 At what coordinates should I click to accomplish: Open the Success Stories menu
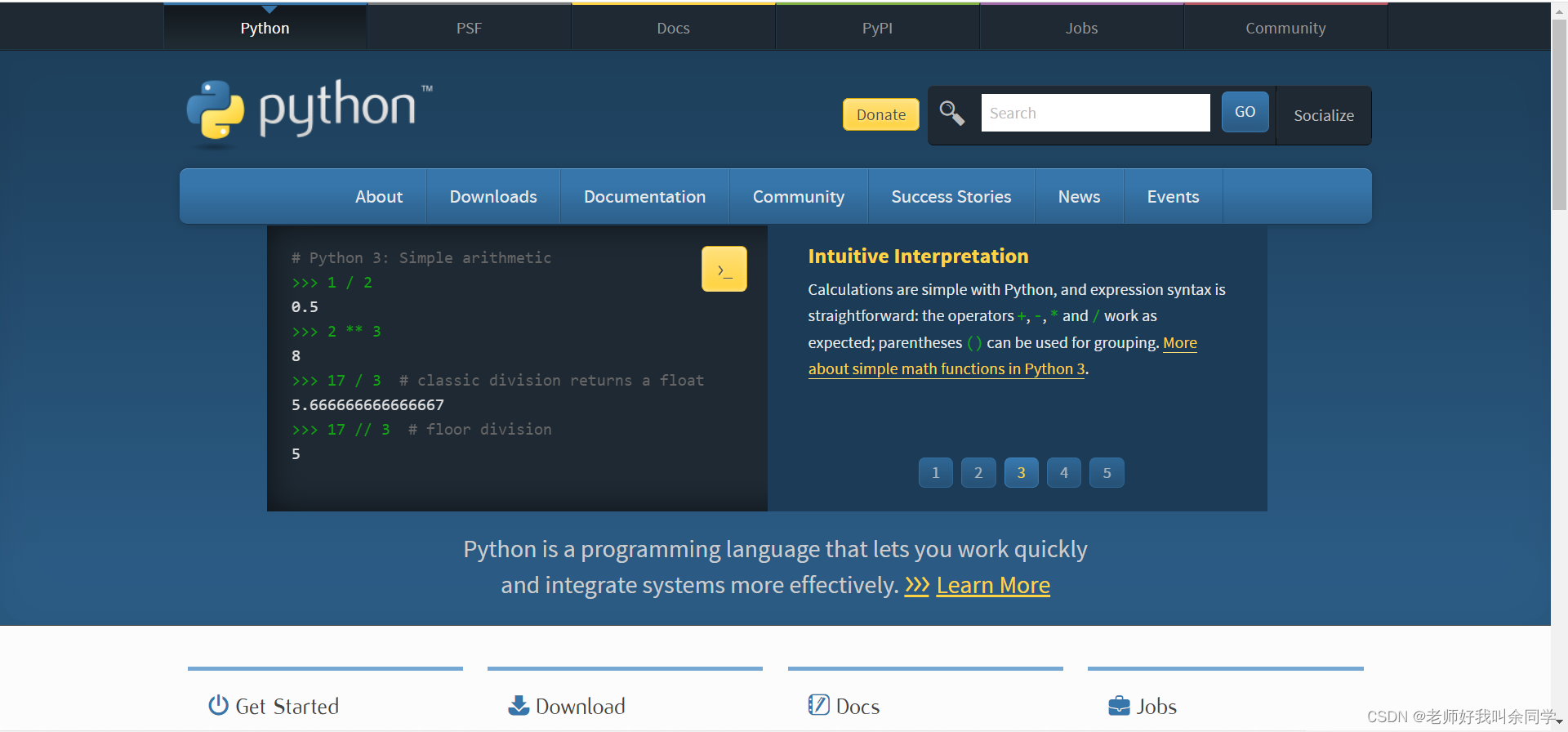951,196
